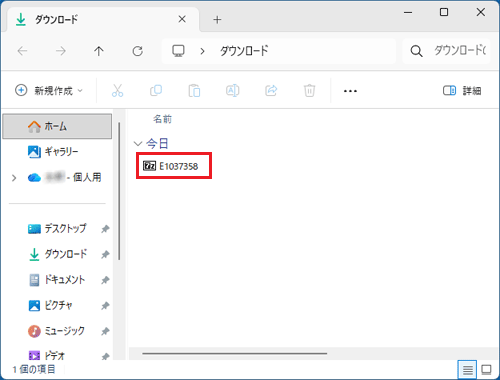Click the navigation pane vertical scrollbar
The height and width of the screenshot is (380, 500).
[x=119, y=191]
